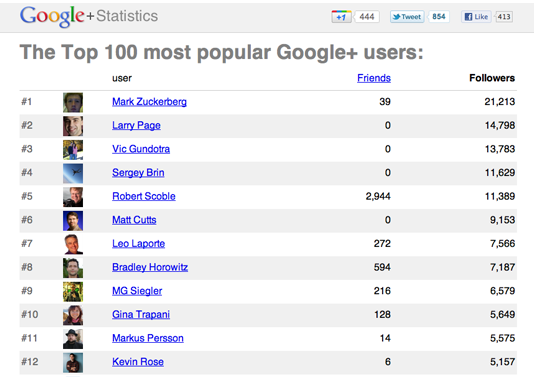The width and height of the screenshot is (534, 383).
Task: Click the +1 count bubble 444
Action: coord(367,17)
